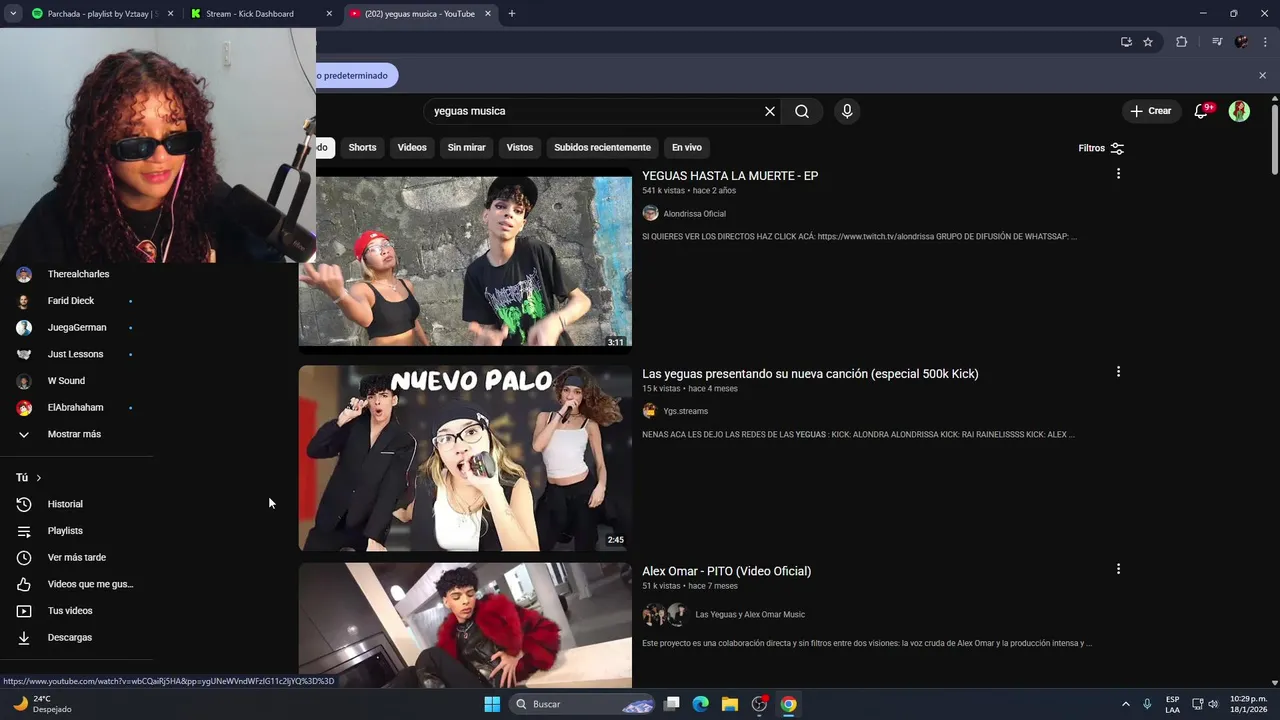
Task: Click the magnifying glass search button
Action: click(x=802, y=111)
